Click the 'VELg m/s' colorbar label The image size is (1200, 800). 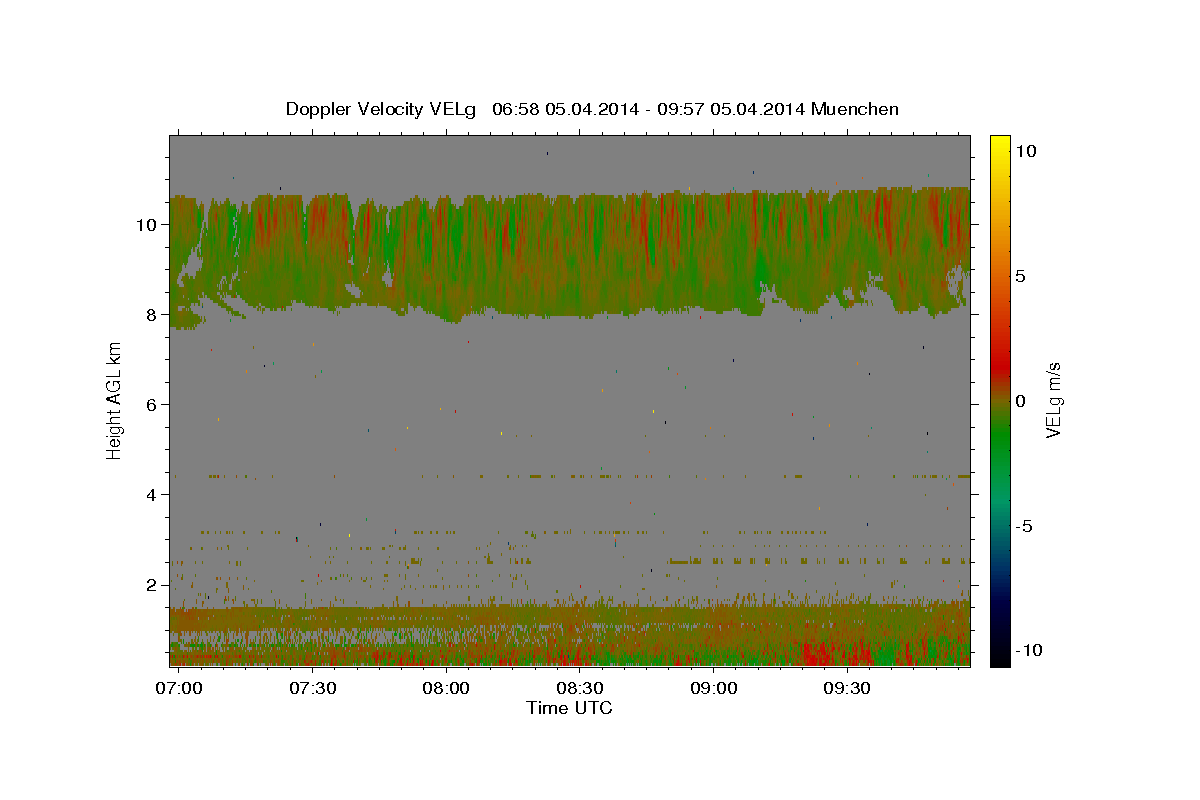coord(1053,401)
